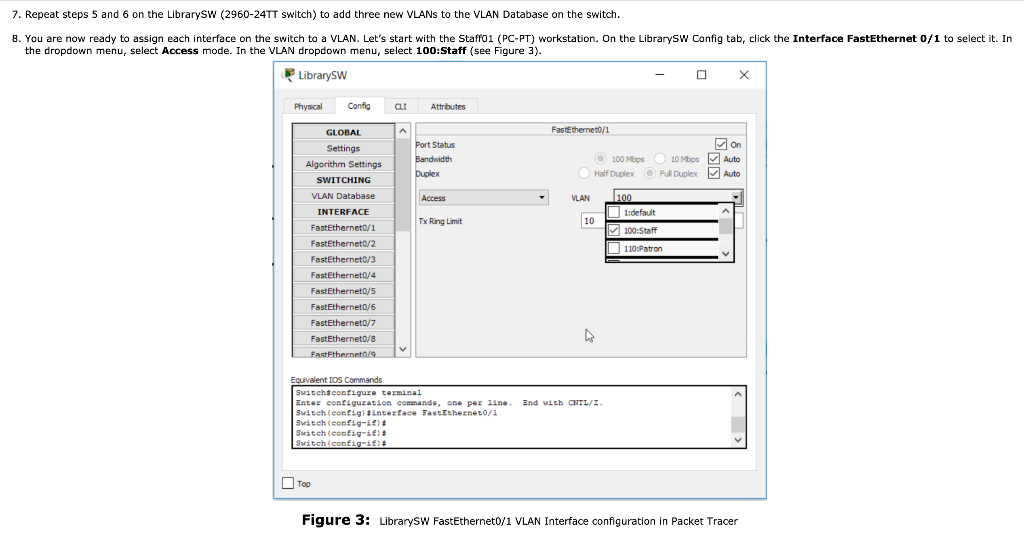Check the 110:Patron VLAN option

(x=613, y=249)
